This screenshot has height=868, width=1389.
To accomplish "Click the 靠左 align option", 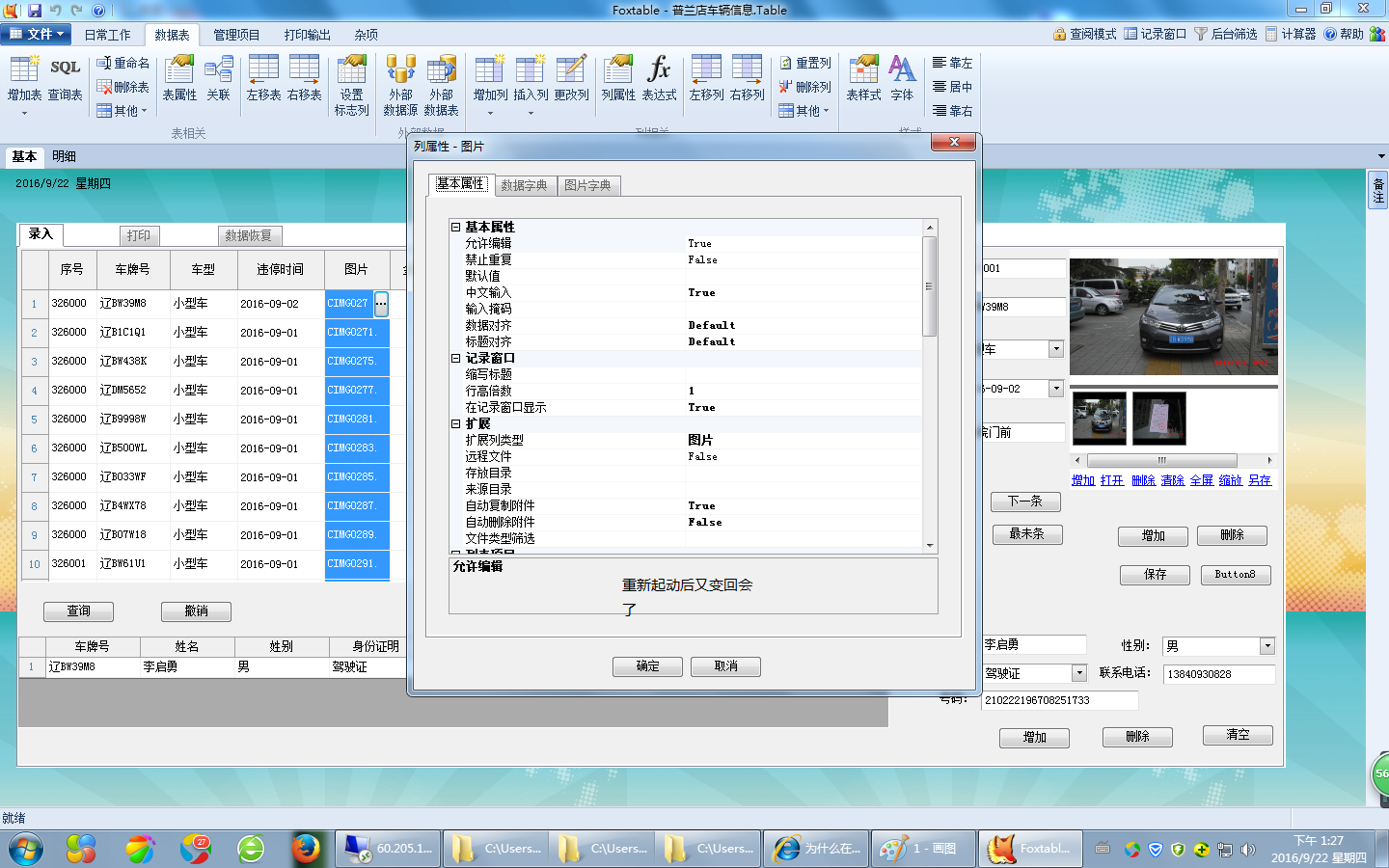I will pos(952,63).
